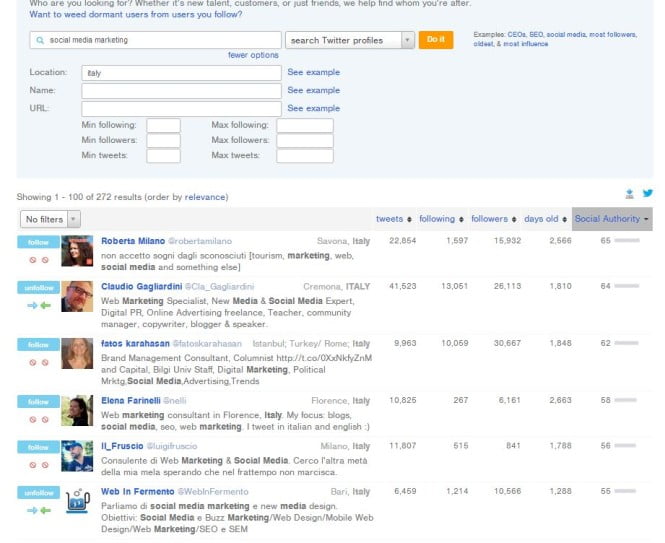Open the 'search Twitter profiles' dropdown
665x543 pixels.
pos(349,40)
